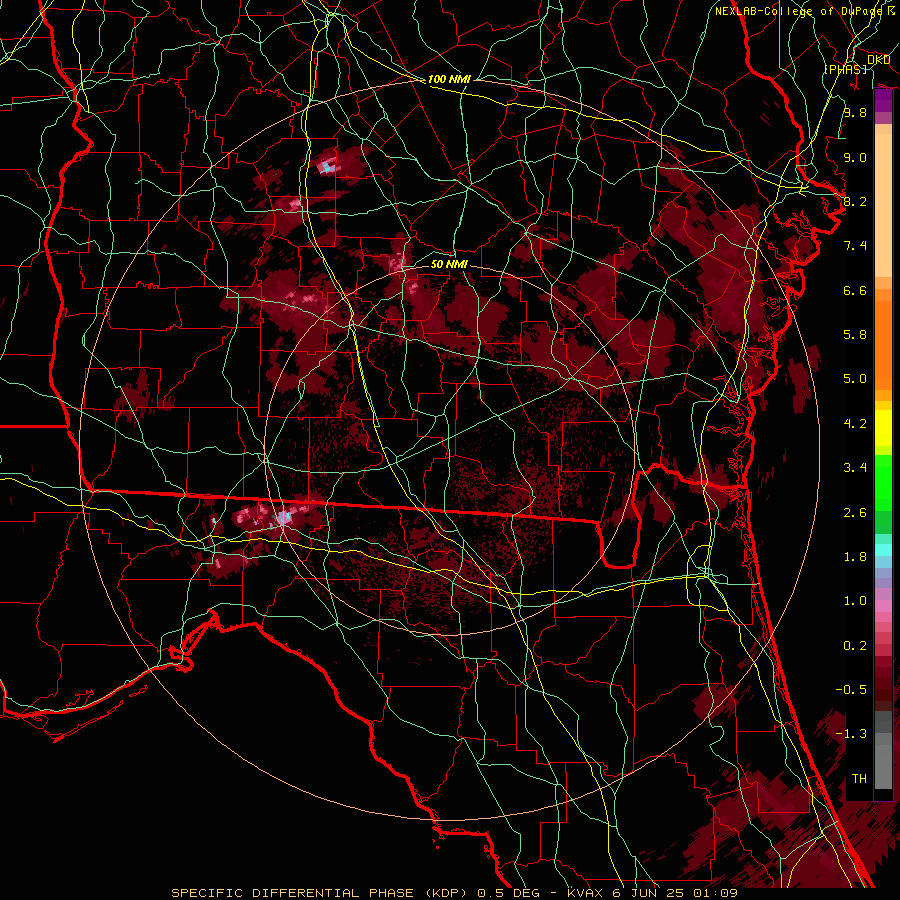Click the 1.8 scale value
Screen dimensions: 900x900
855,557
